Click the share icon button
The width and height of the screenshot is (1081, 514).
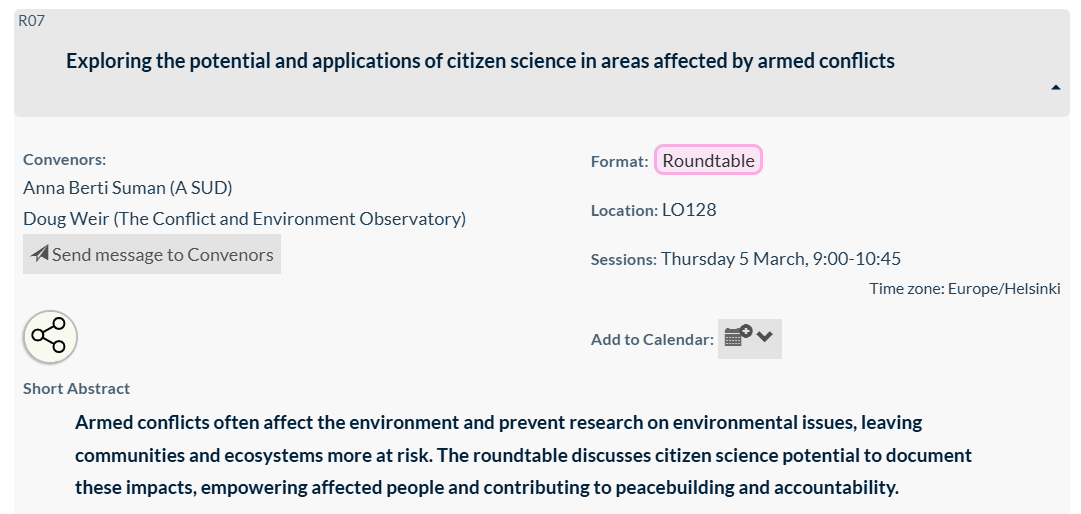click(50, 337)
